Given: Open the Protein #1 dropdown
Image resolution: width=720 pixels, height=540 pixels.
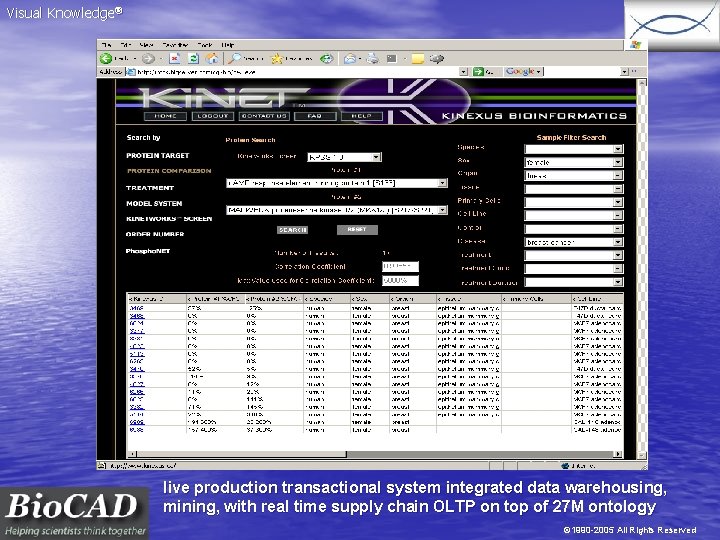Looking at the screenshot, I should 337,183.
